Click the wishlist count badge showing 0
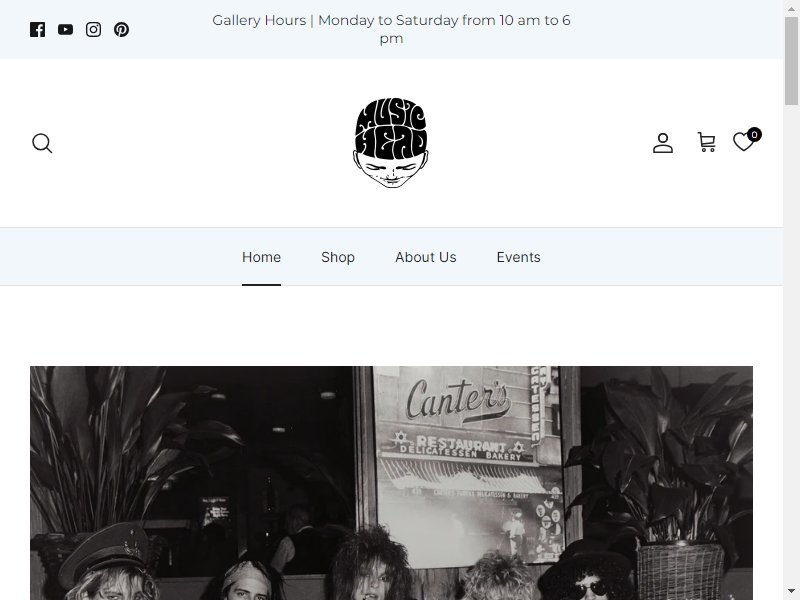800x600 pixels. click(x=754, y=135)
